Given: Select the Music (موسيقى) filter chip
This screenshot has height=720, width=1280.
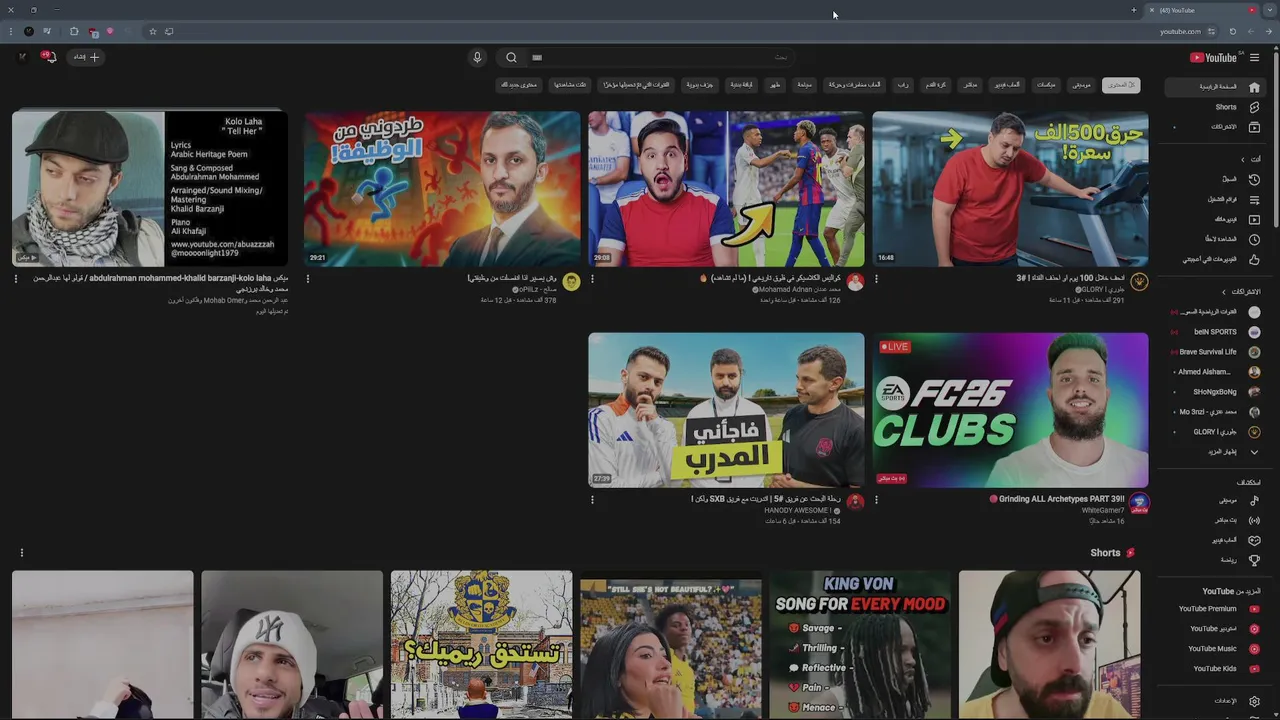Looking at the screenshot, I should [1082, 85].
